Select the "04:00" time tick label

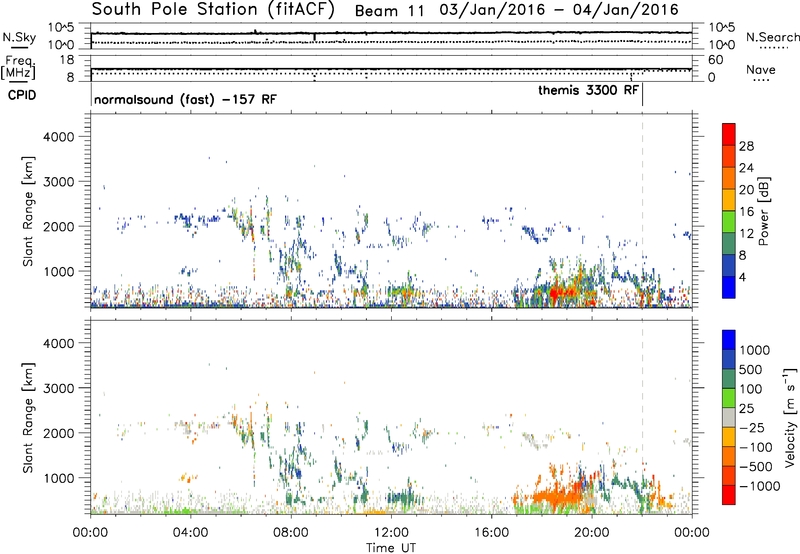tap(190, 533)
